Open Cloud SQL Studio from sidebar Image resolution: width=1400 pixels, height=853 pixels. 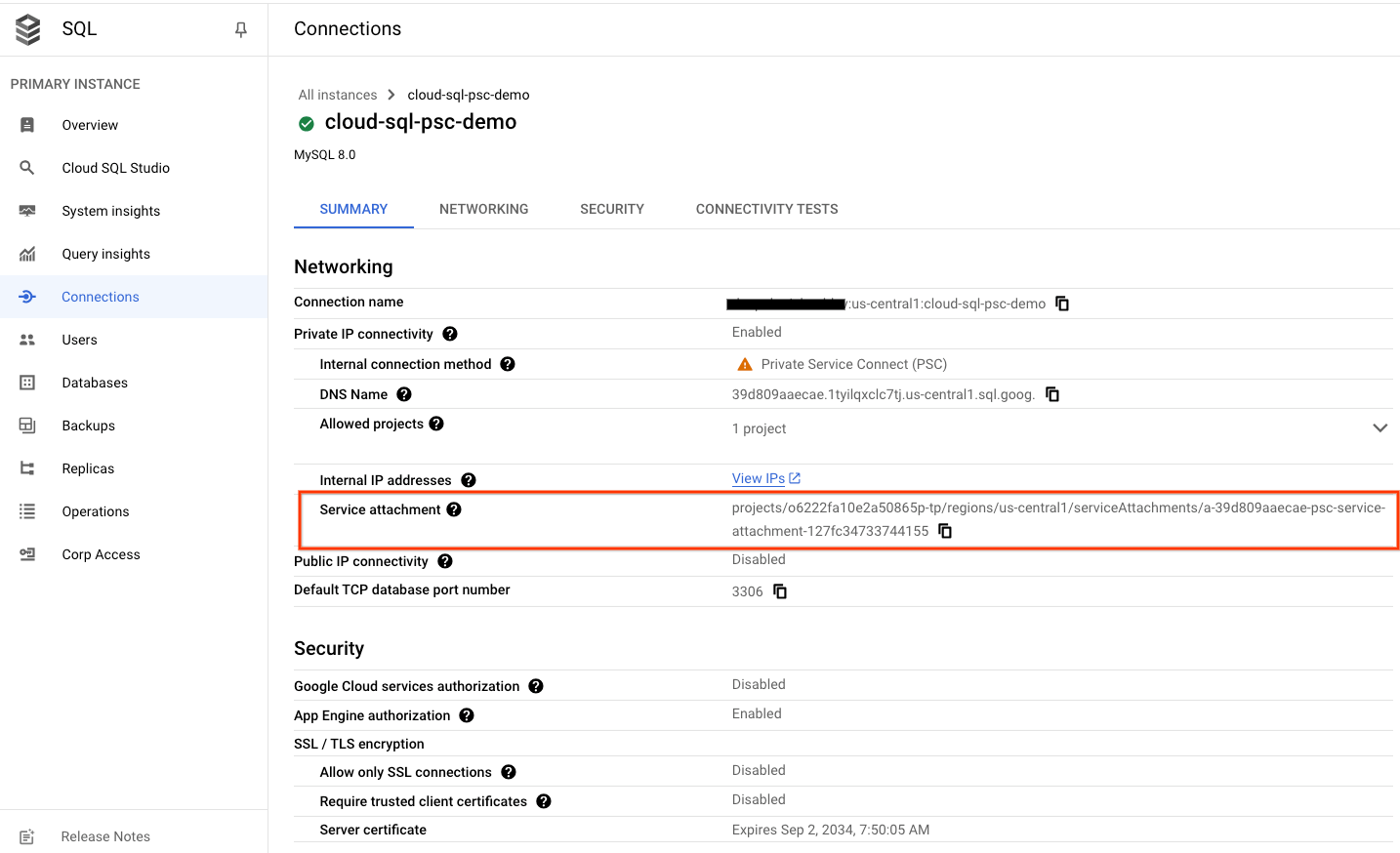115,168
